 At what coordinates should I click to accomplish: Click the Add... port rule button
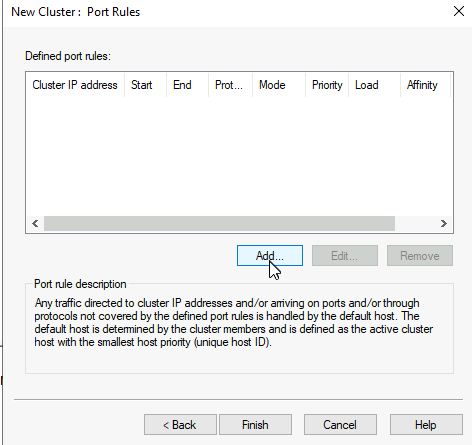(x=270, y=256)
